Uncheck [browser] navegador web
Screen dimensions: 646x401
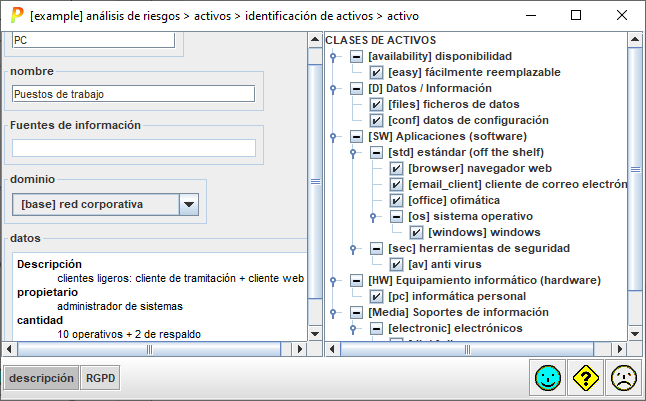click(x=397, y=168)
